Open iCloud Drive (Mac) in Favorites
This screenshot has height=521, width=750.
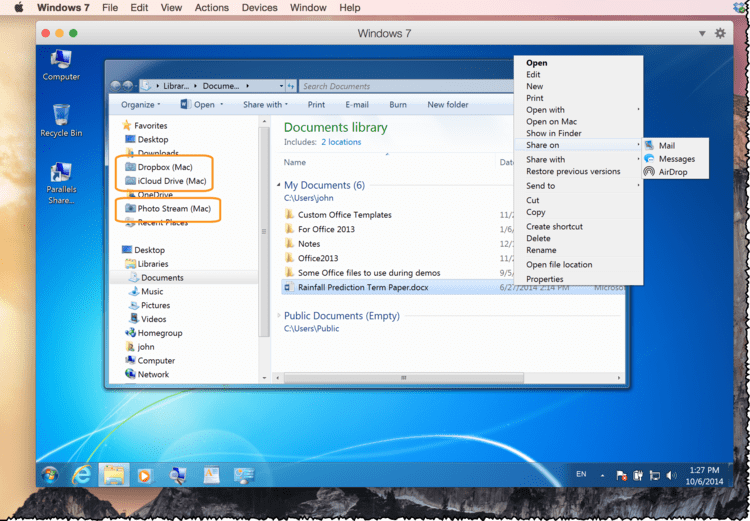tap(165, 181)
